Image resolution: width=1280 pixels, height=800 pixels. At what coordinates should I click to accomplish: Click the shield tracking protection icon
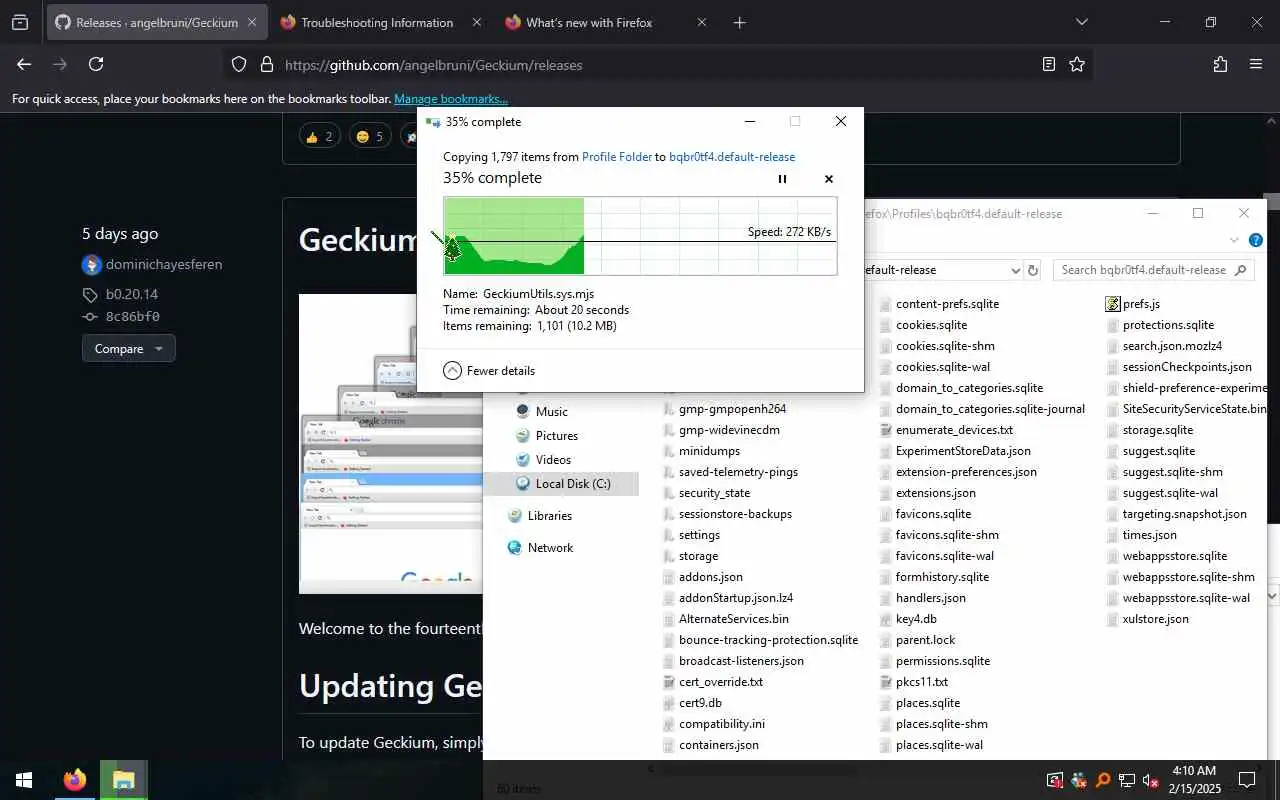tap(239, 64)
